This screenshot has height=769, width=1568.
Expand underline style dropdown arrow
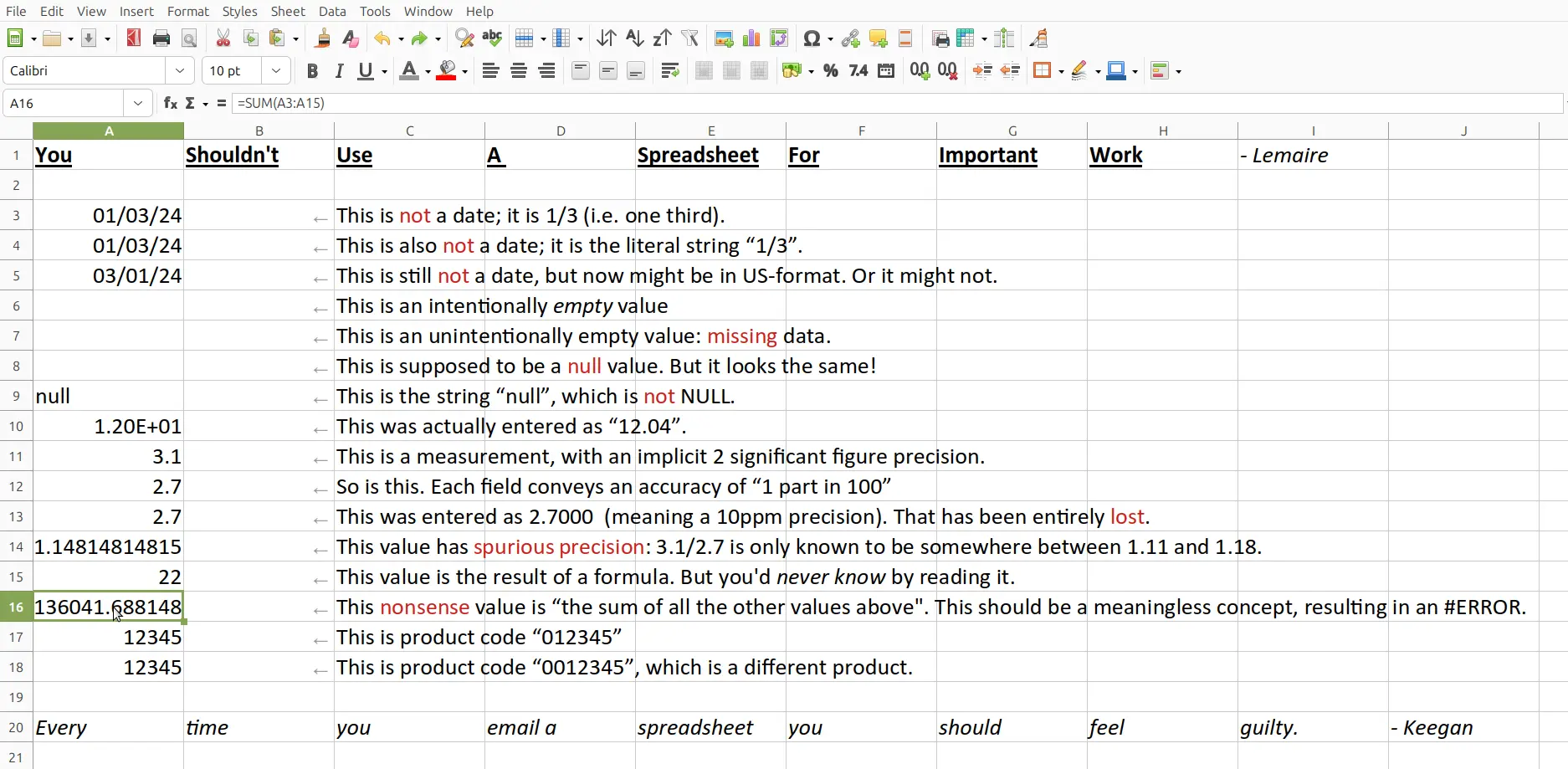[384, 71]
